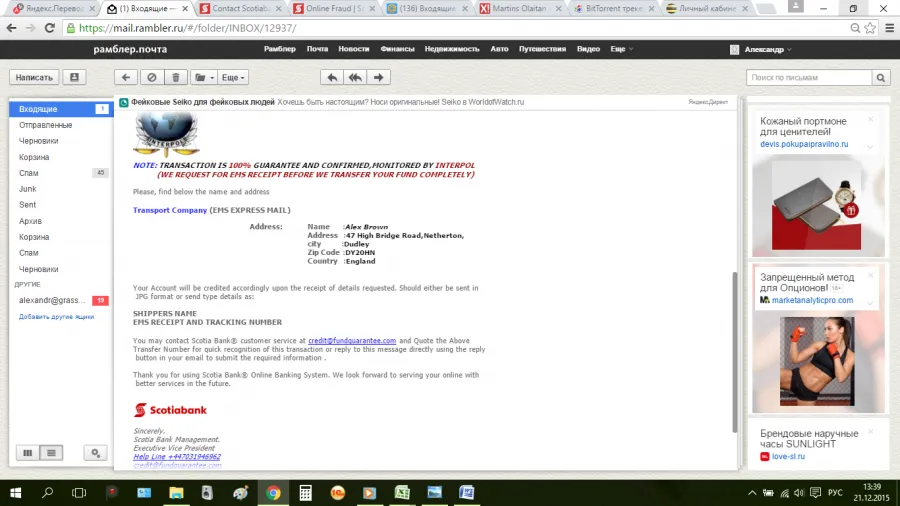The height and width of the screenshot is (506, 900).
Task: Open Рамблер in top navigation
Action: coord(280,49)
